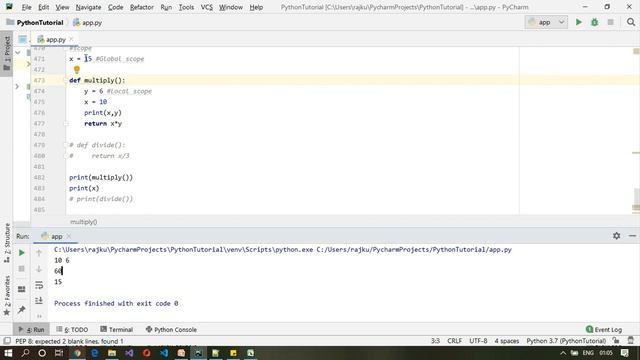The width and height of the screenshot is (640, 360).
Task: Toggle the Structure tool window sidebar tab
Action: 7,243
